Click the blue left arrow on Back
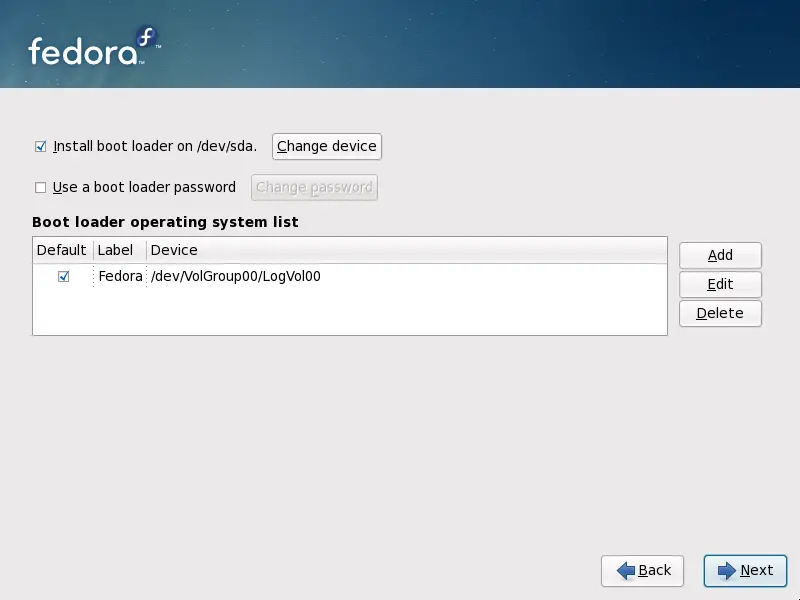The width and height of the screenshot is (800, 600). (626, 570)
